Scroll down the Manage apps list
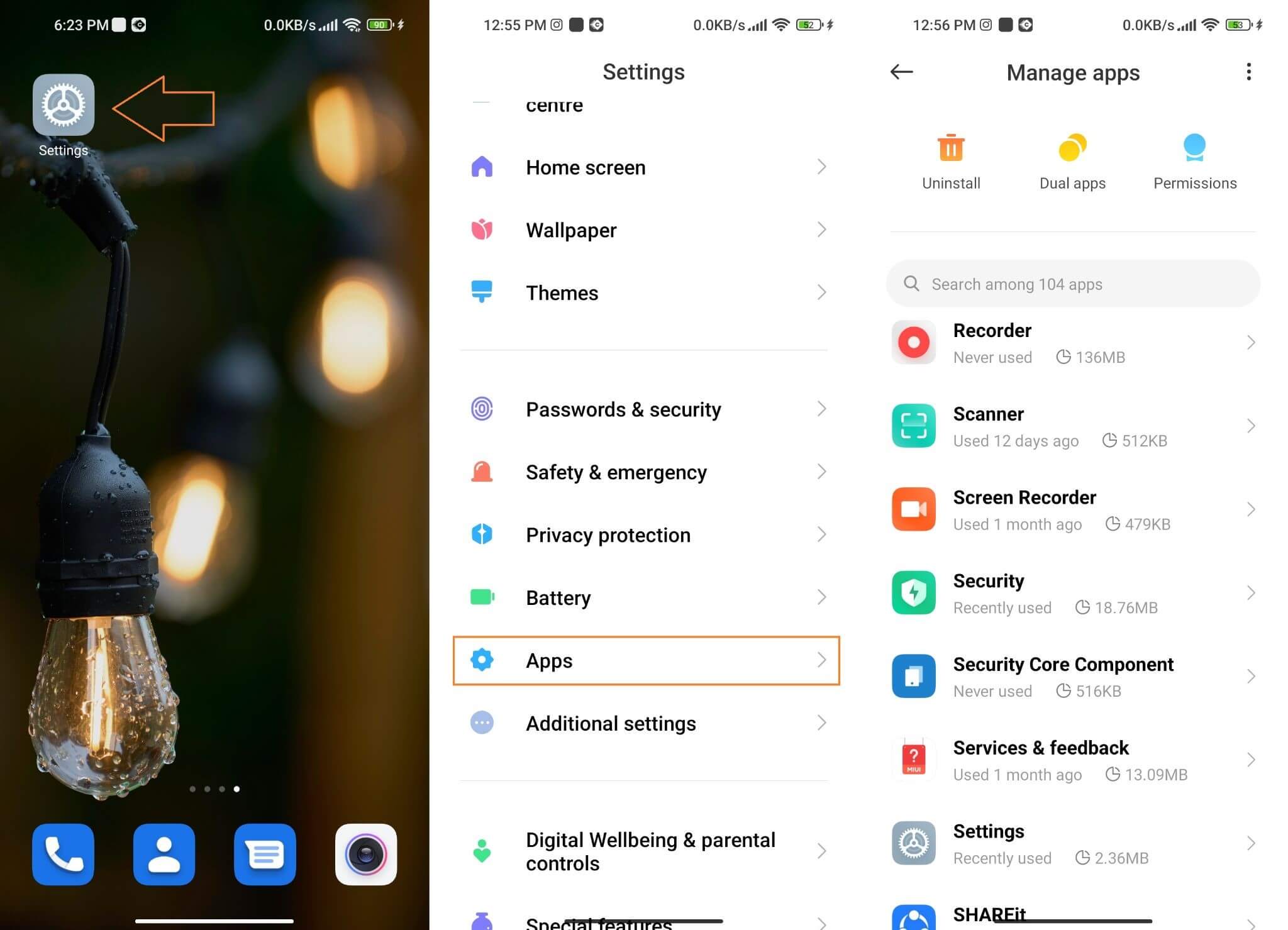The image size is (1288, 930). tap(1073, 600)
